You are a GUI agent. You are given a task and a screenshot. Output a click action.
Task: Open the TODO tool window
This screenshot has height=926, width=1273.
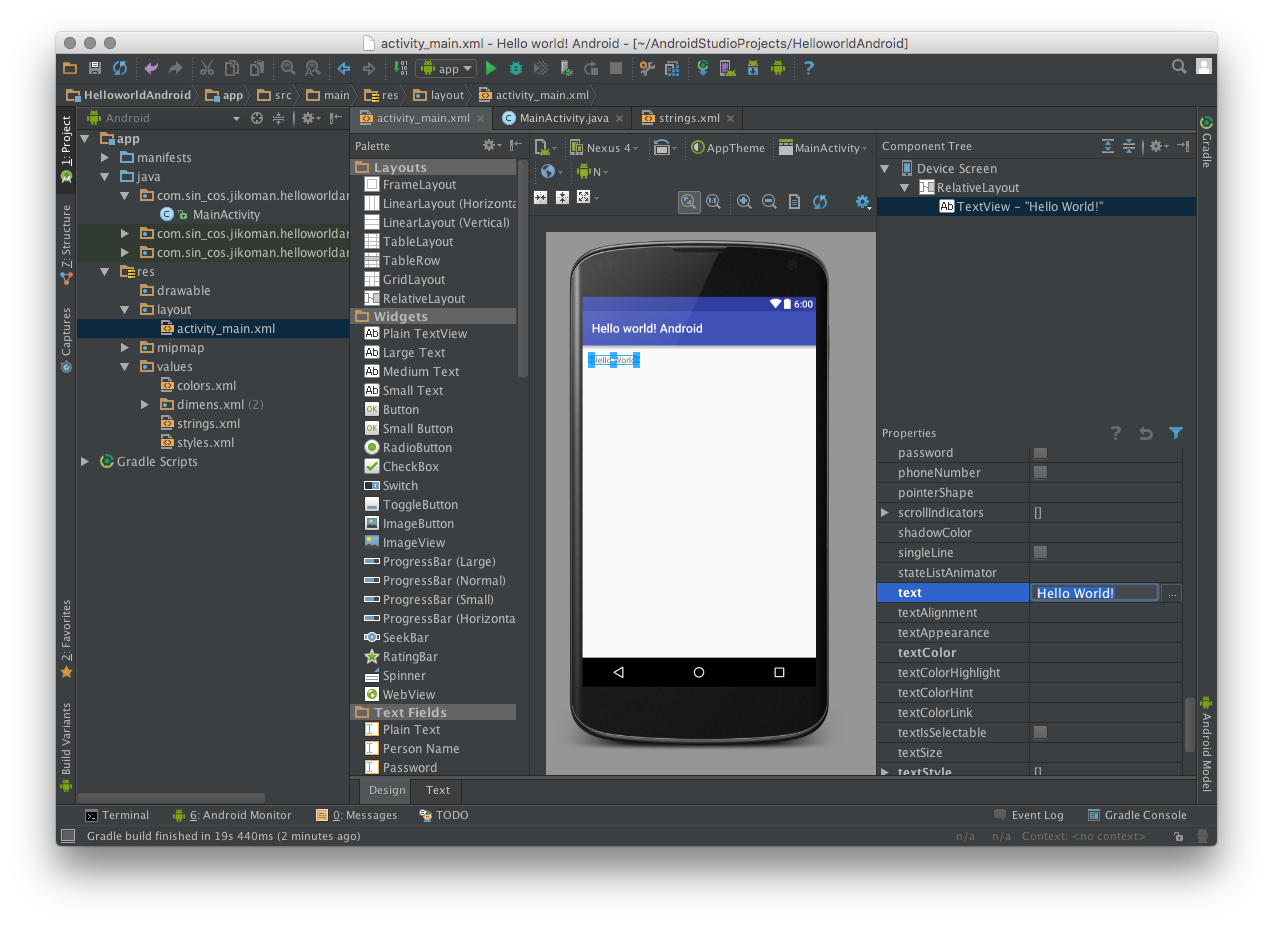(x=444, y=815)
